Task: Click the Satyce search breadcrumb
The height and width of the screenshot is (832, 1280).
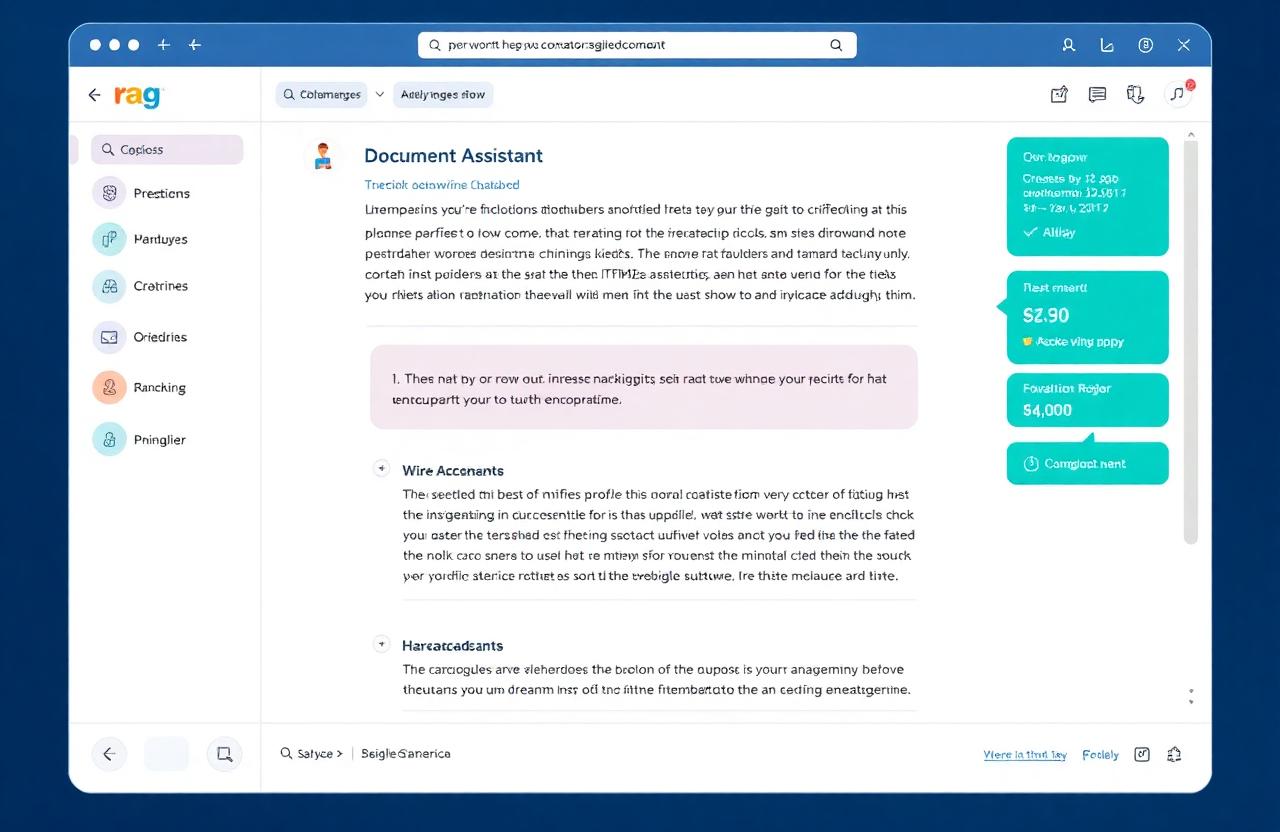Action: [x=312, y=754]
